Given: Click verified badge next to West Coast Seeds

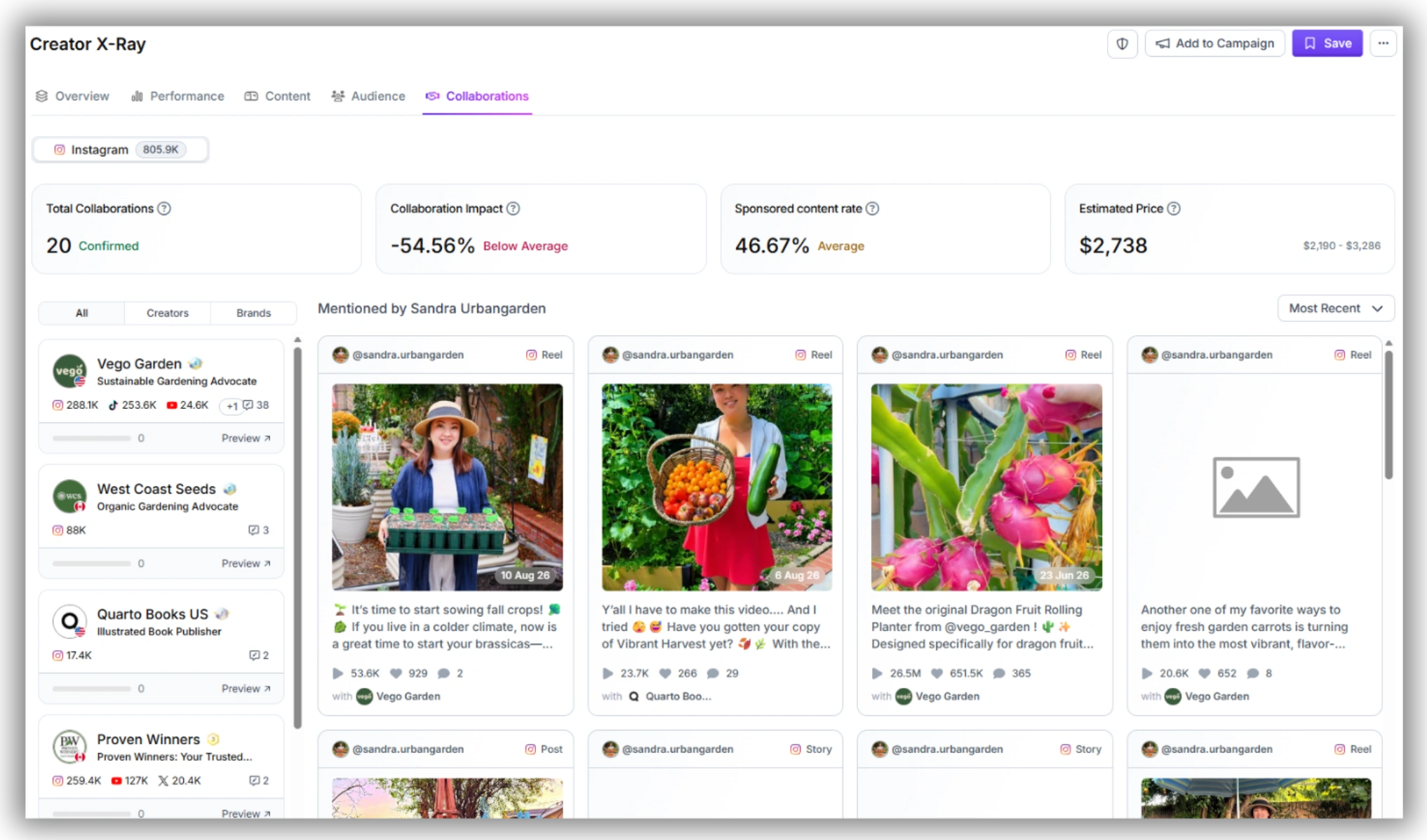Looking at the screenshot, I should coord(229,489).
